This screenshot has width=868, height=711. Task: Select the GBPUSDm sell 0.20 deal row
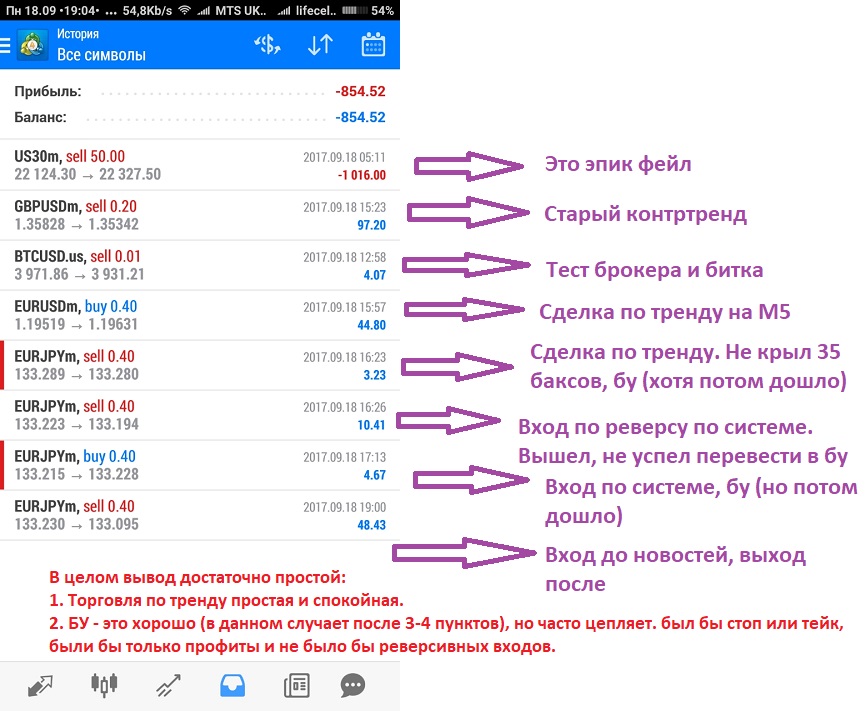click(200, 215)
